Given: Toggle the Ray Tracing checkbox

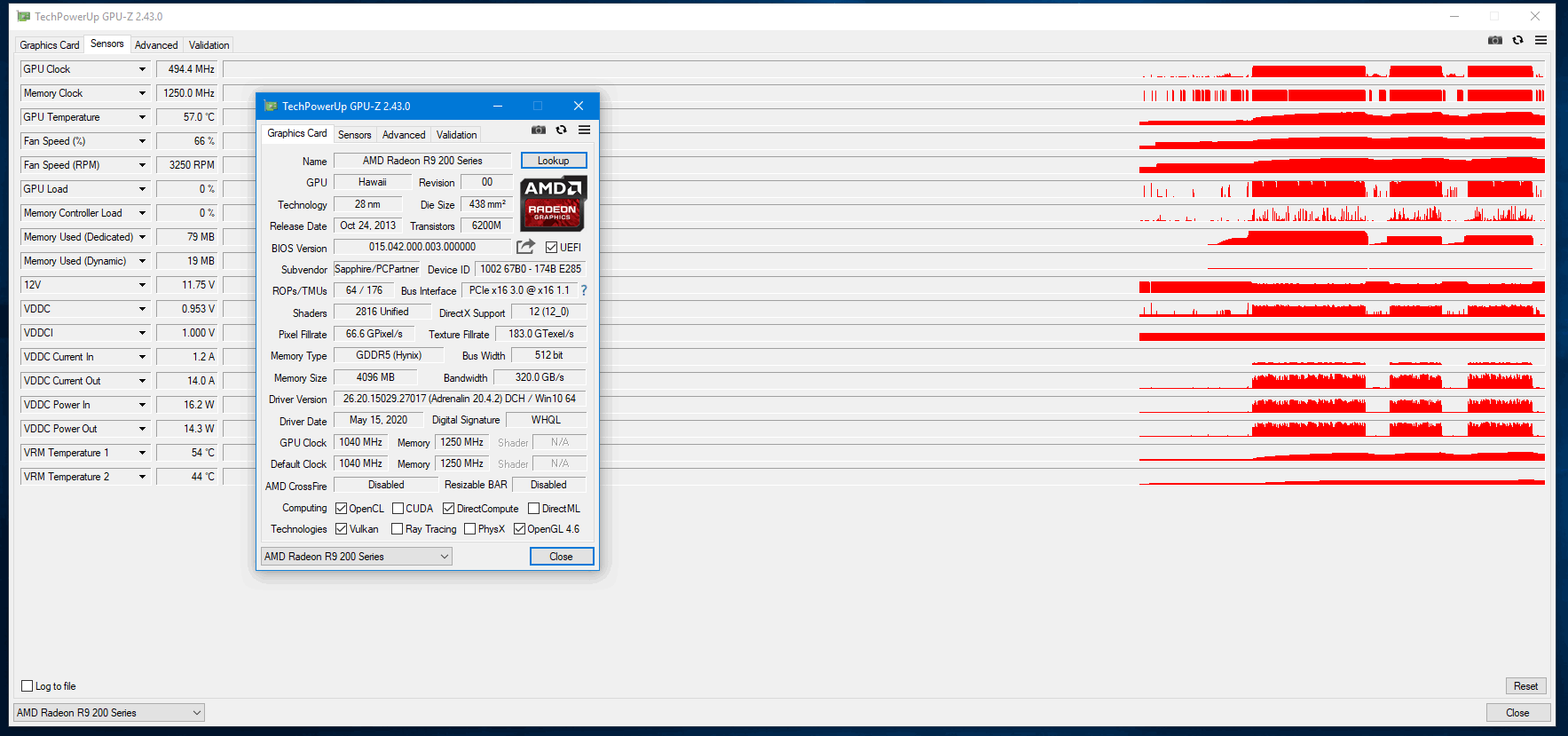Looking at the screenshot, I should click(x=398, y=529).
